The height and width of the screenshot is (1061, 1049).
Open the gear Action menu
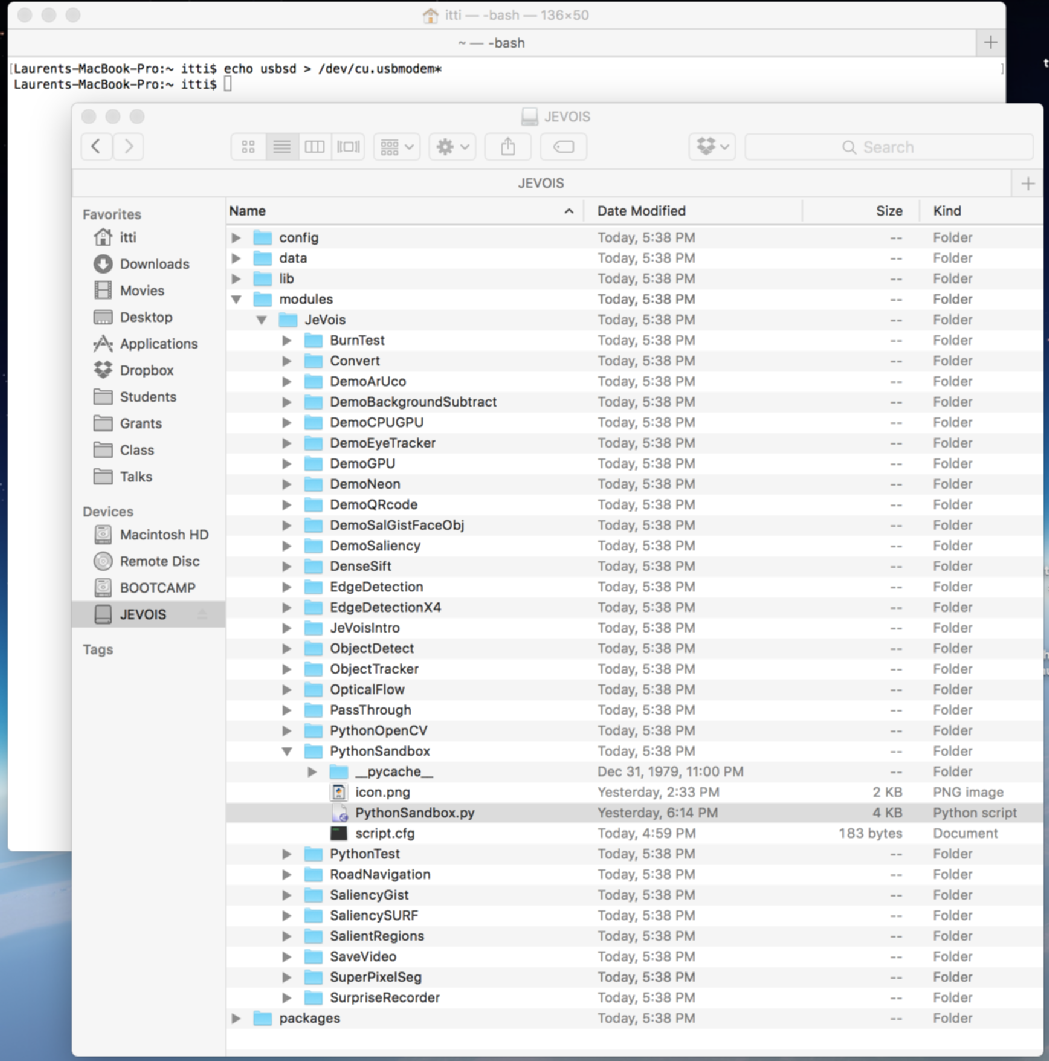(x=453, y=147)
